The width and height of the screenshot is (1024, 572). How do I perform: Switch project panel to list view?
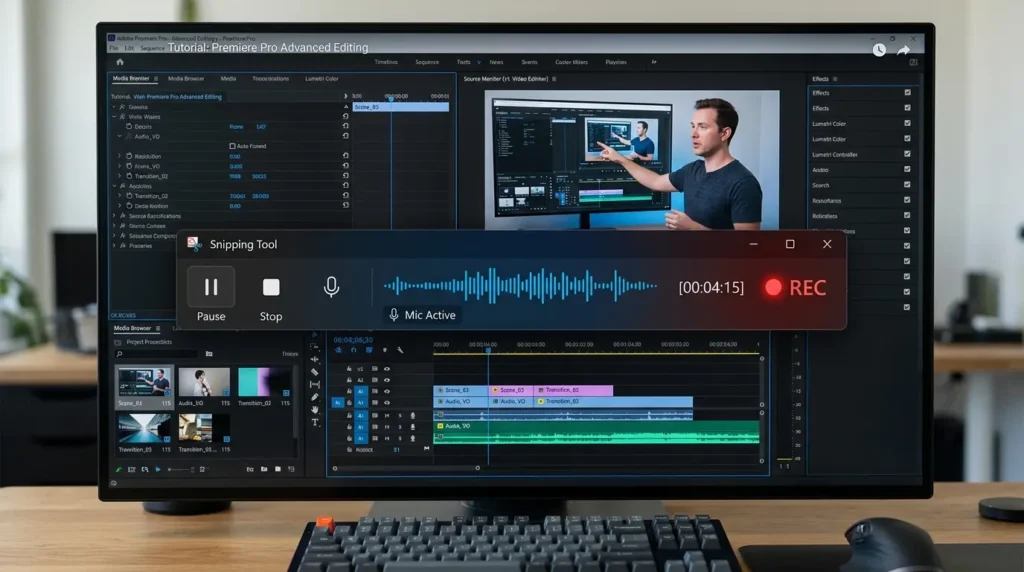[x=132, y=469]
